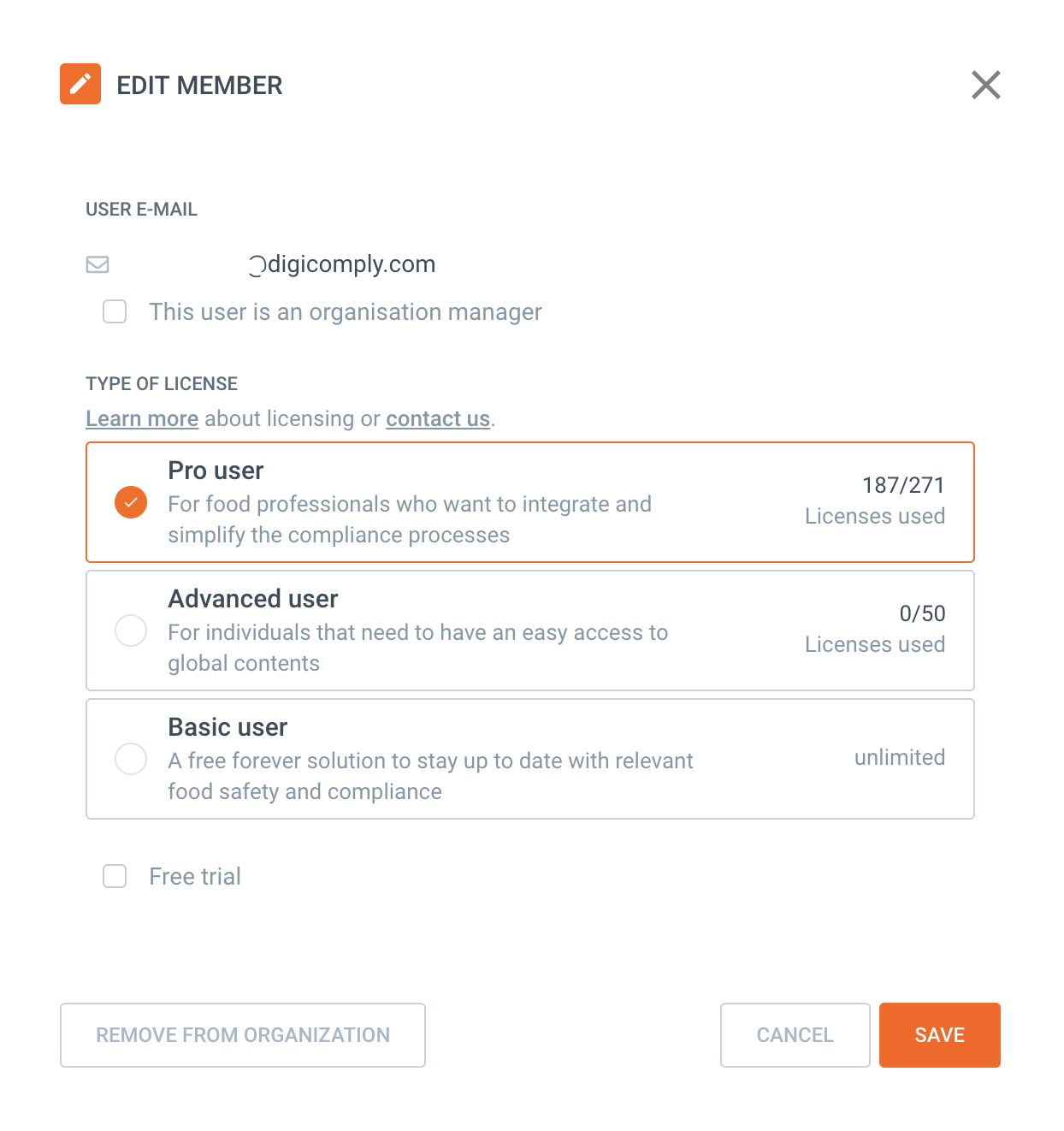Image resolution: width=1064 pixels, height=1131 pixels.
Task: Choose the Basic user radio button
Action: (x=131, y=759)
